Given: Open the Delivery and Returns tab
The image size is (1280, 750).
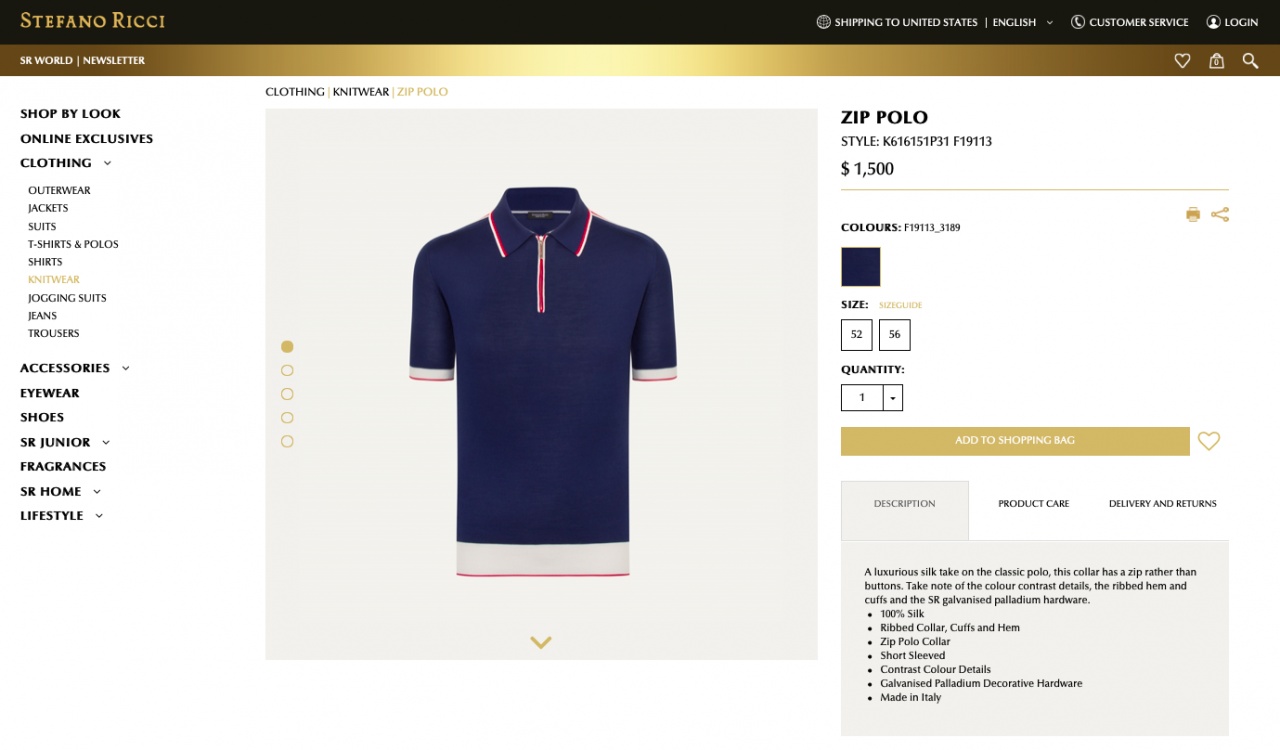Looking at the screenshot, I should [1163, 504].
